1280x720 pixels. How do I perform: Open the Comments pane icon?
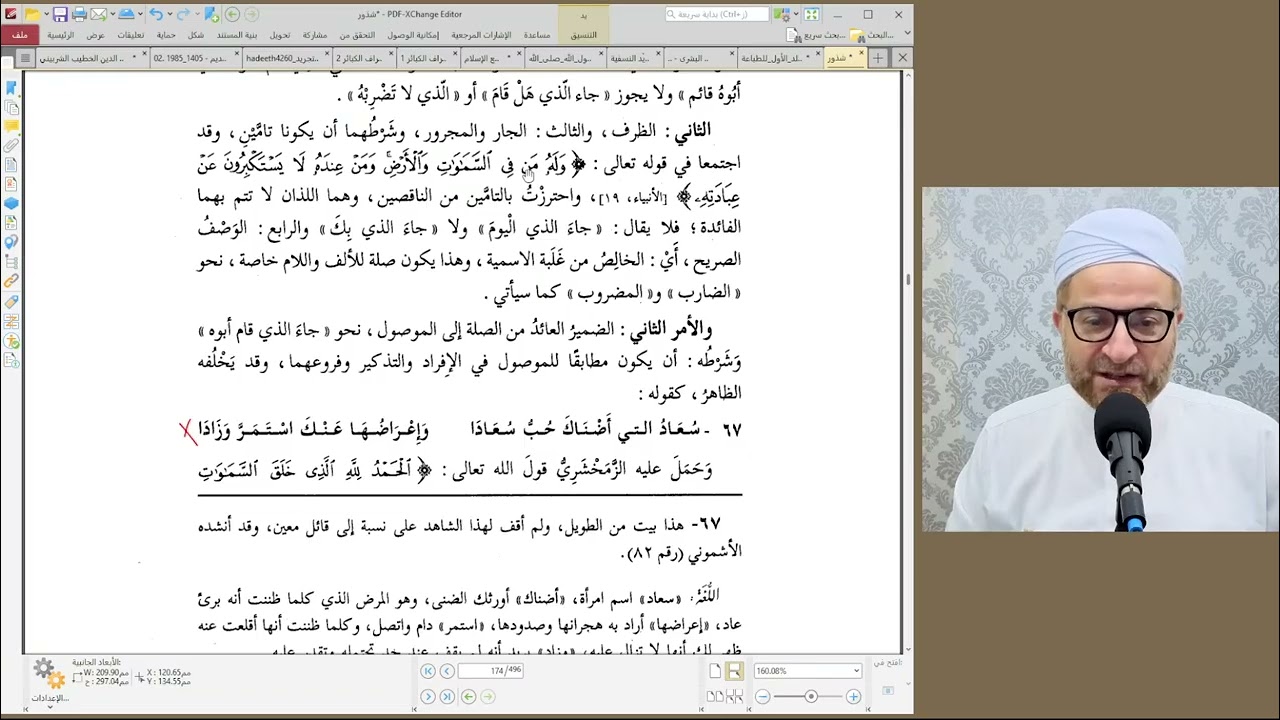(x=11, y=126)
